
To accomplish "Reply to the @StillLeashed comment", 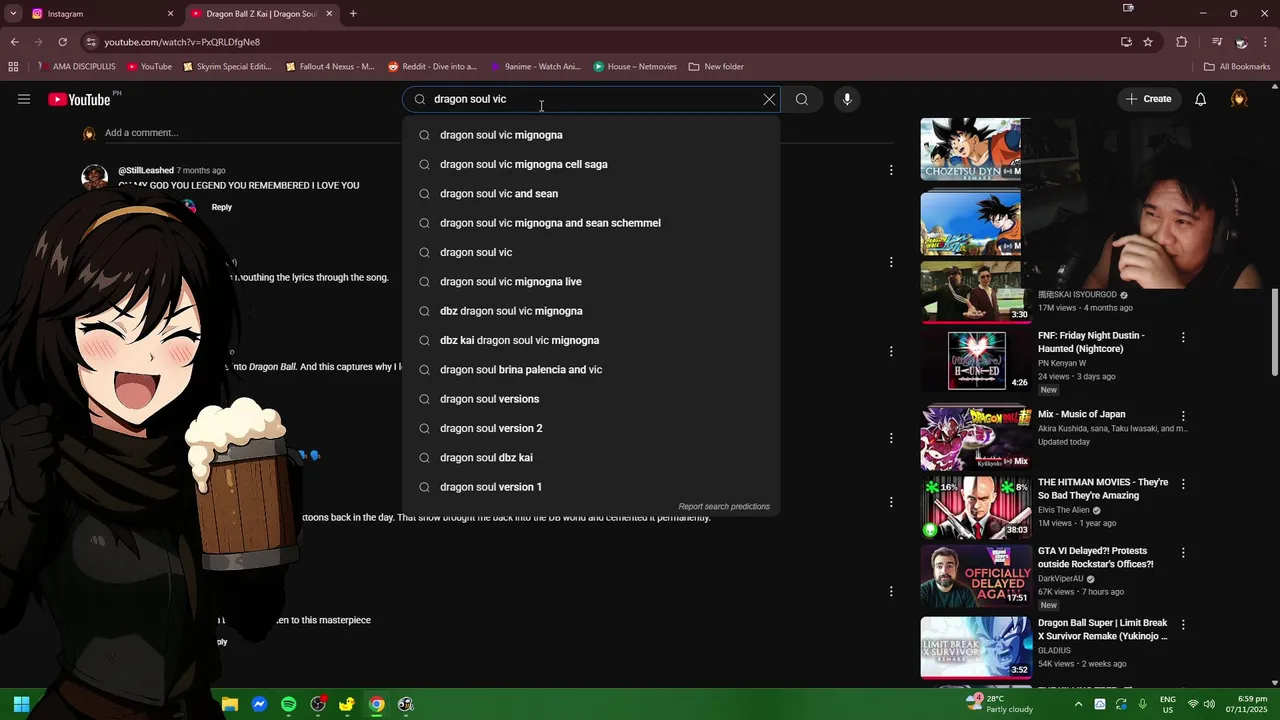I will [x=222, y=207].
